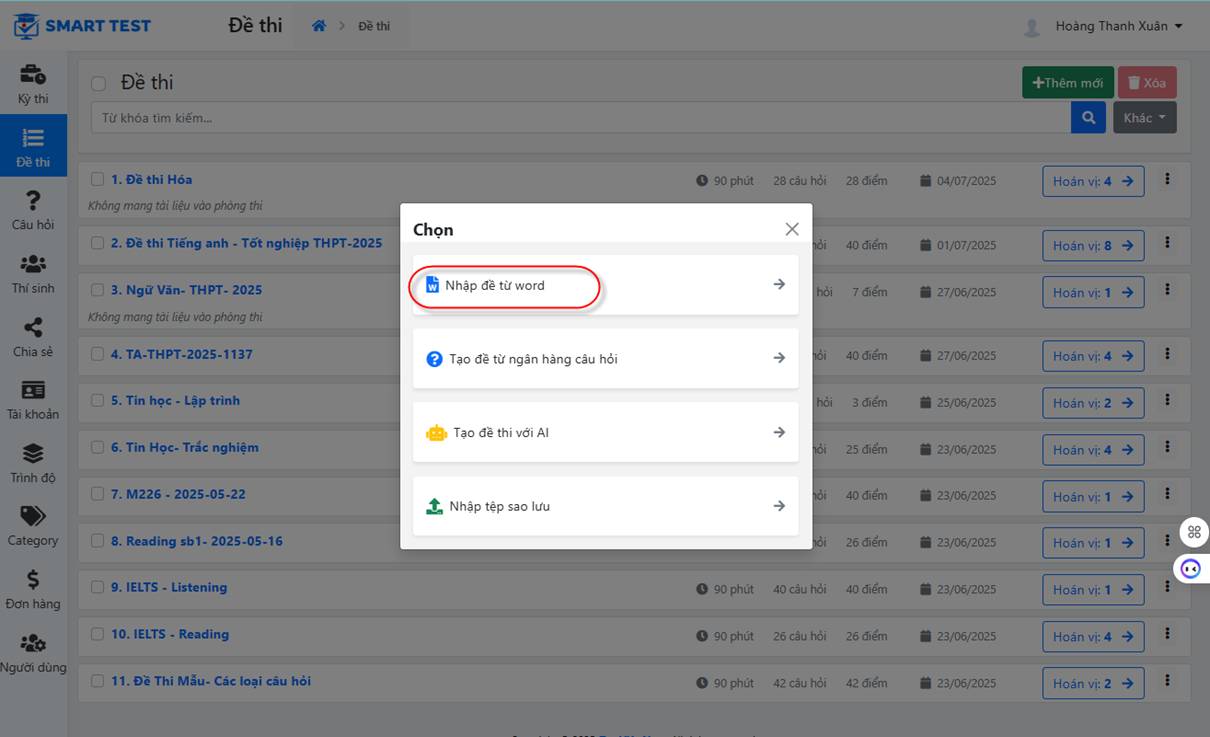Viewport: 1210px width, 737px height.
Task: Click Hoán vị: 4 for Đề thi Hóa
Action: (1093, 181)
